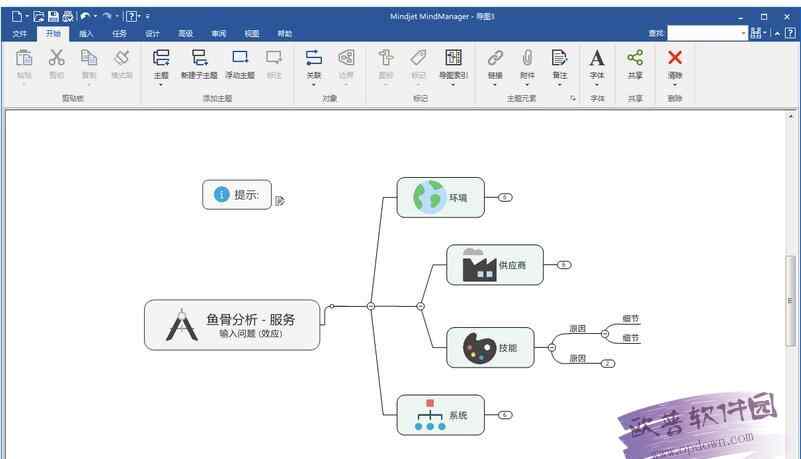Open the 主题元素 group dialog launcher
Viewport: 801px width, 459px height.
(573, 98)
